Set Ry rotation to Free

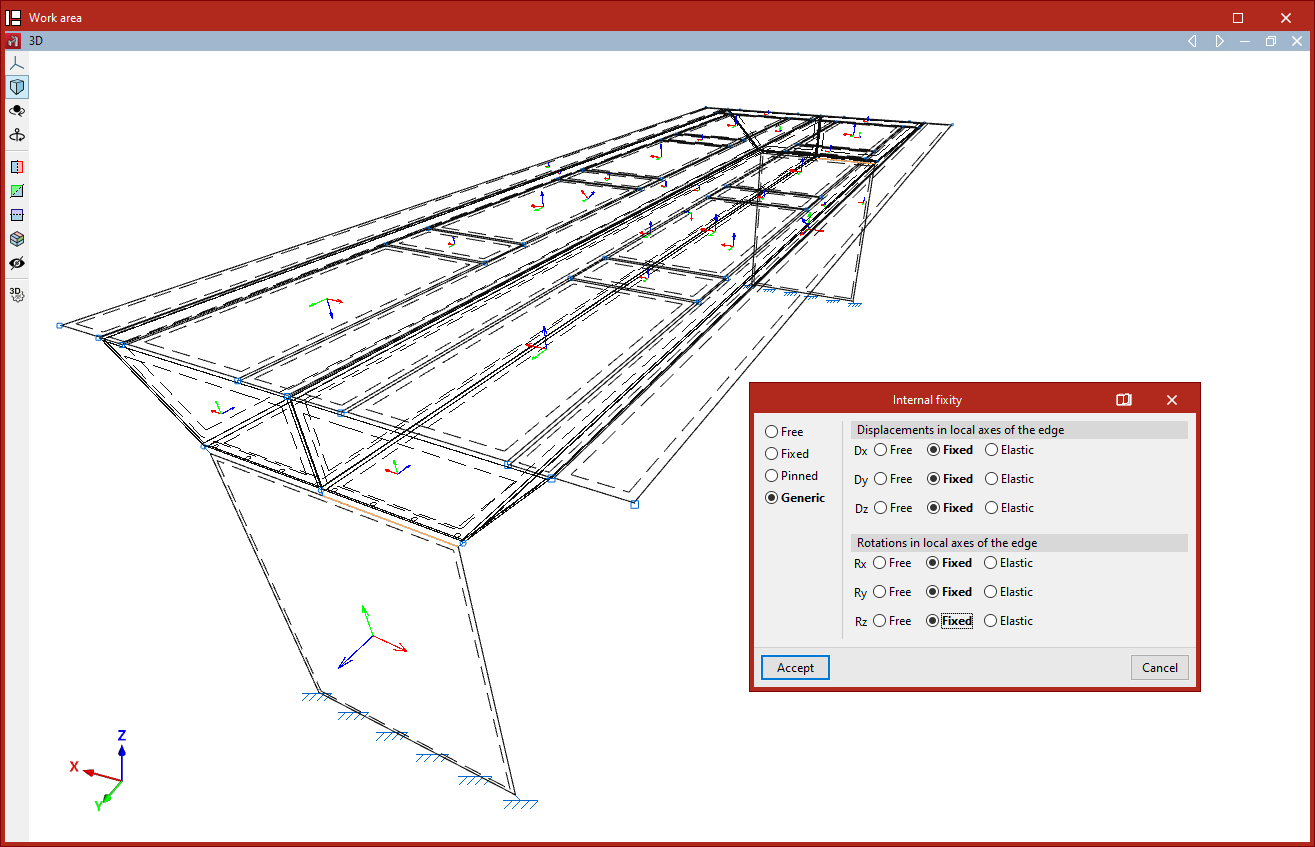click(x=892, y=592)
